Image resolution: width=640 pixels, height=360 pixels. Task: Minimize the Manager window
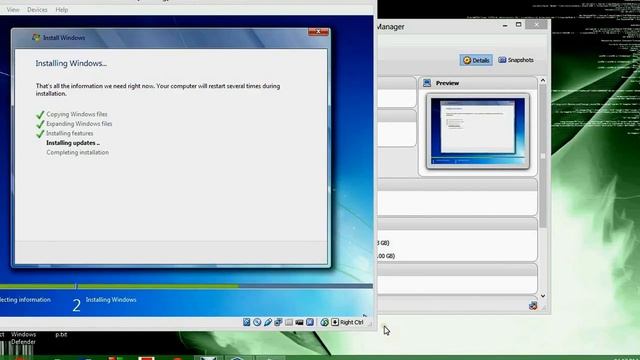(505, 25)
